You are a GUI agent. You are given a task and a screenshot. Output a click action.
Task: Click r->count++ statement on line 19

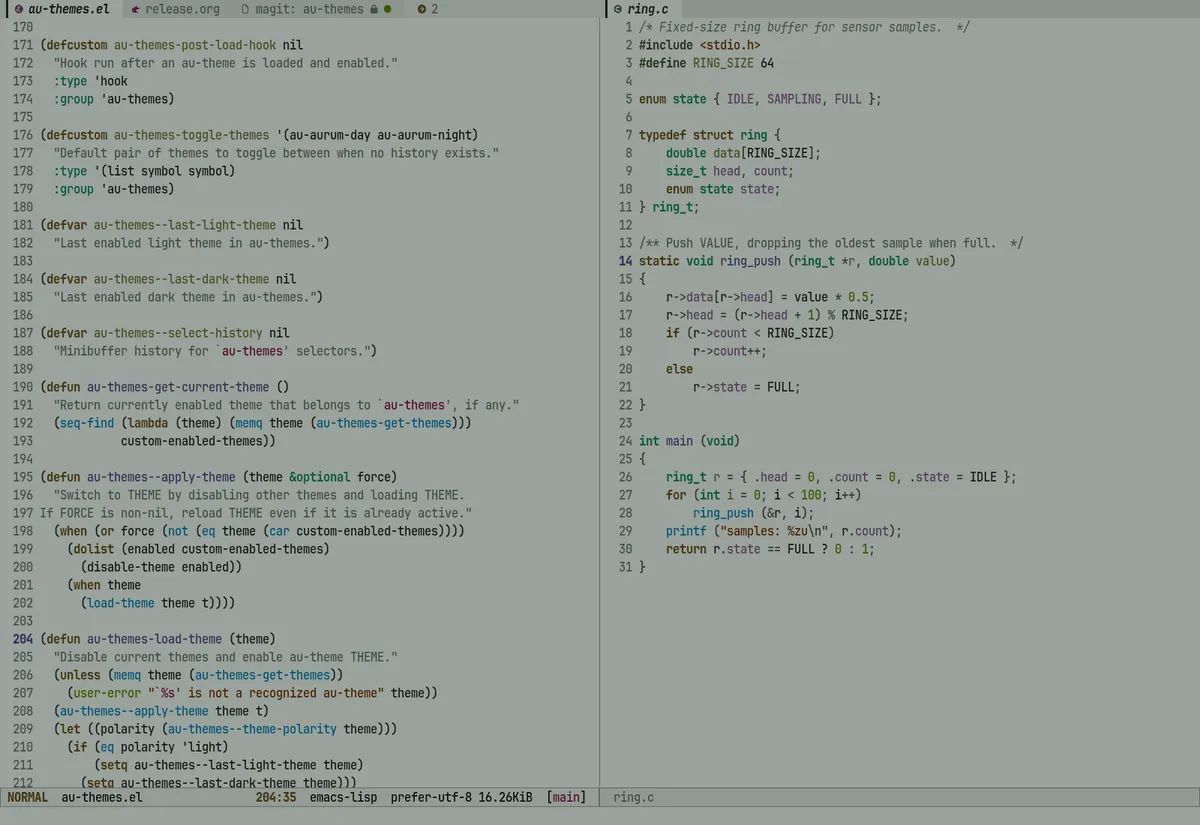pos(730,351)
